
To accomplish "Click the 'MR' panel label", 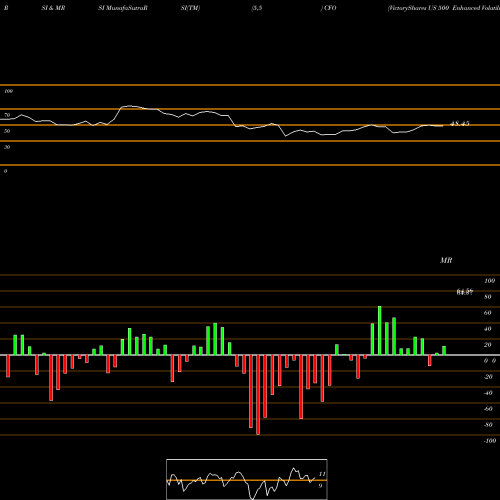I will 446,260.
